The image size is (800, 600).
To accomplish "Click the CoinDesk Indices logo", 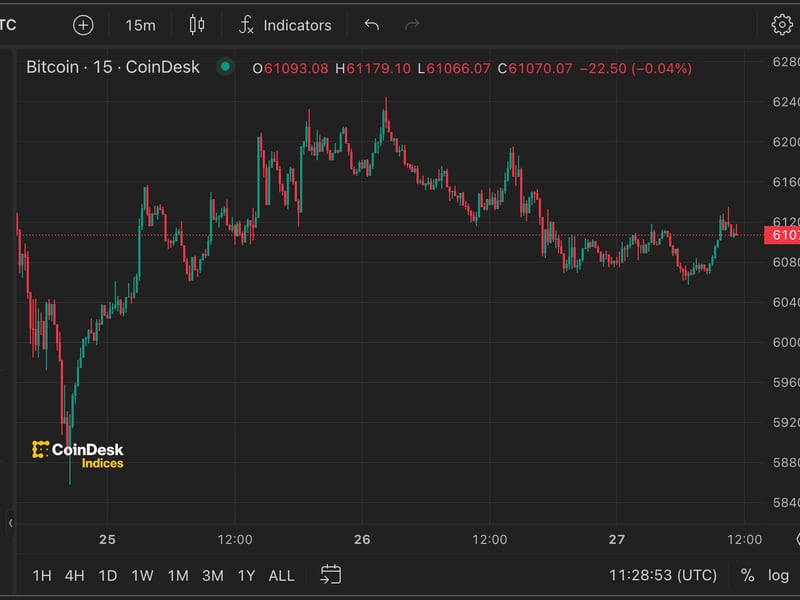I will pos(78,455).
